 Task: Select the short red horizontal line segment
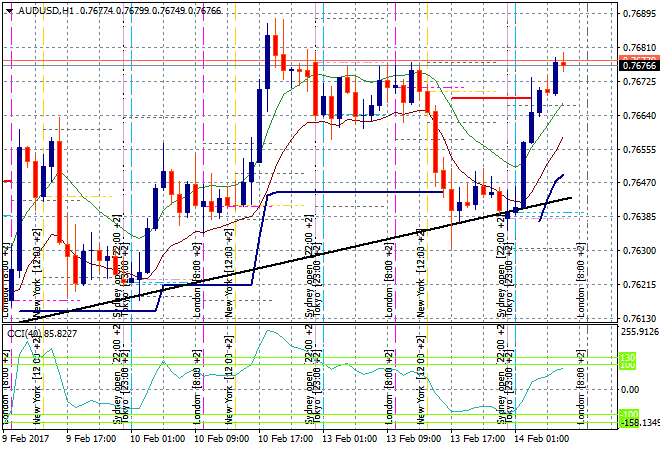490,98
